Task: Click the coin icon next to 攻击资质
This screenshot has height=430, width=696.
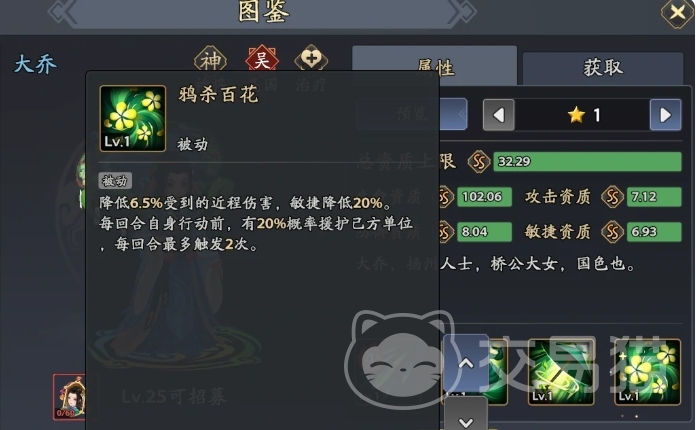Action: [612, 197]
